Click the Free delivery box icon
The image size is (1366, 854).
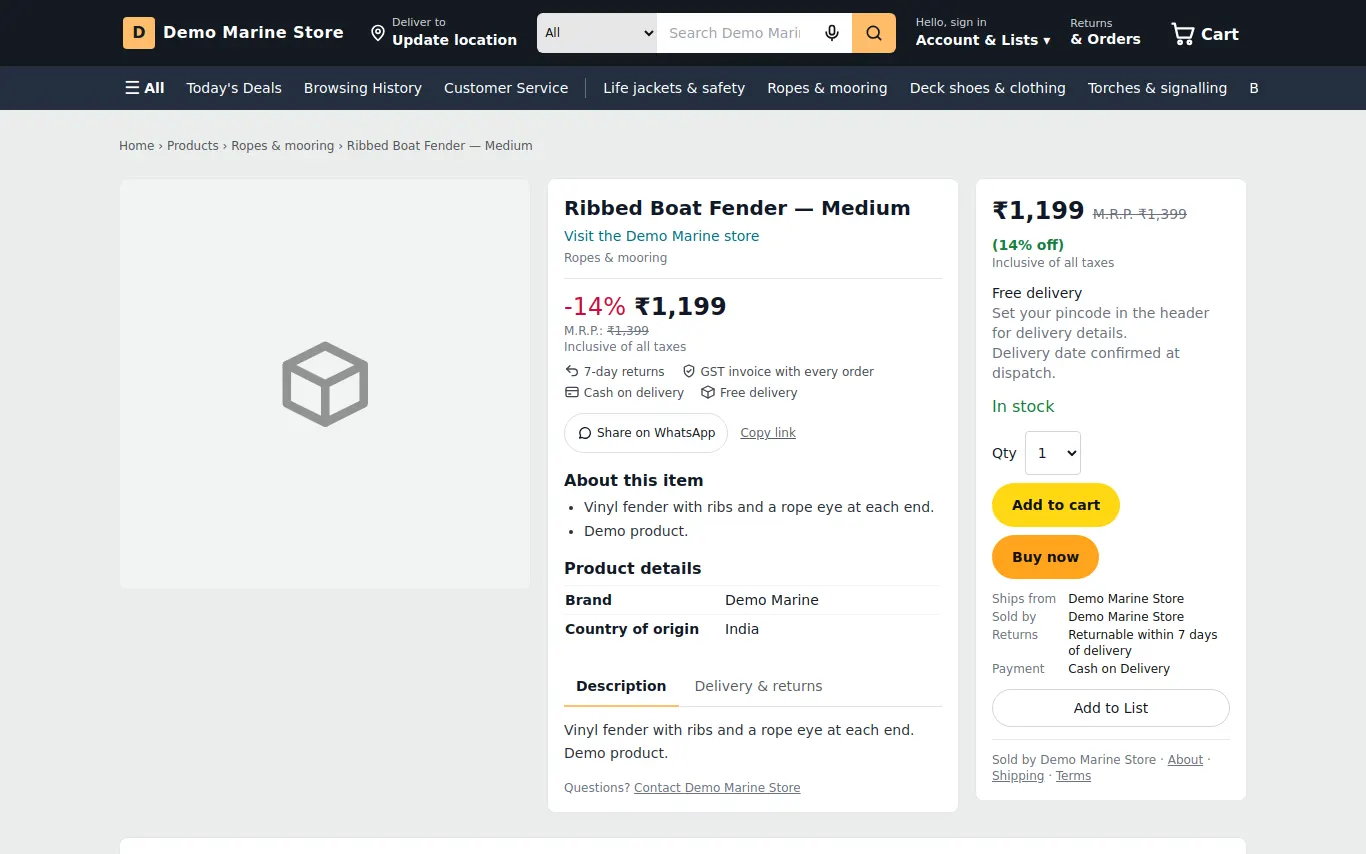click(x=708, y=392)
